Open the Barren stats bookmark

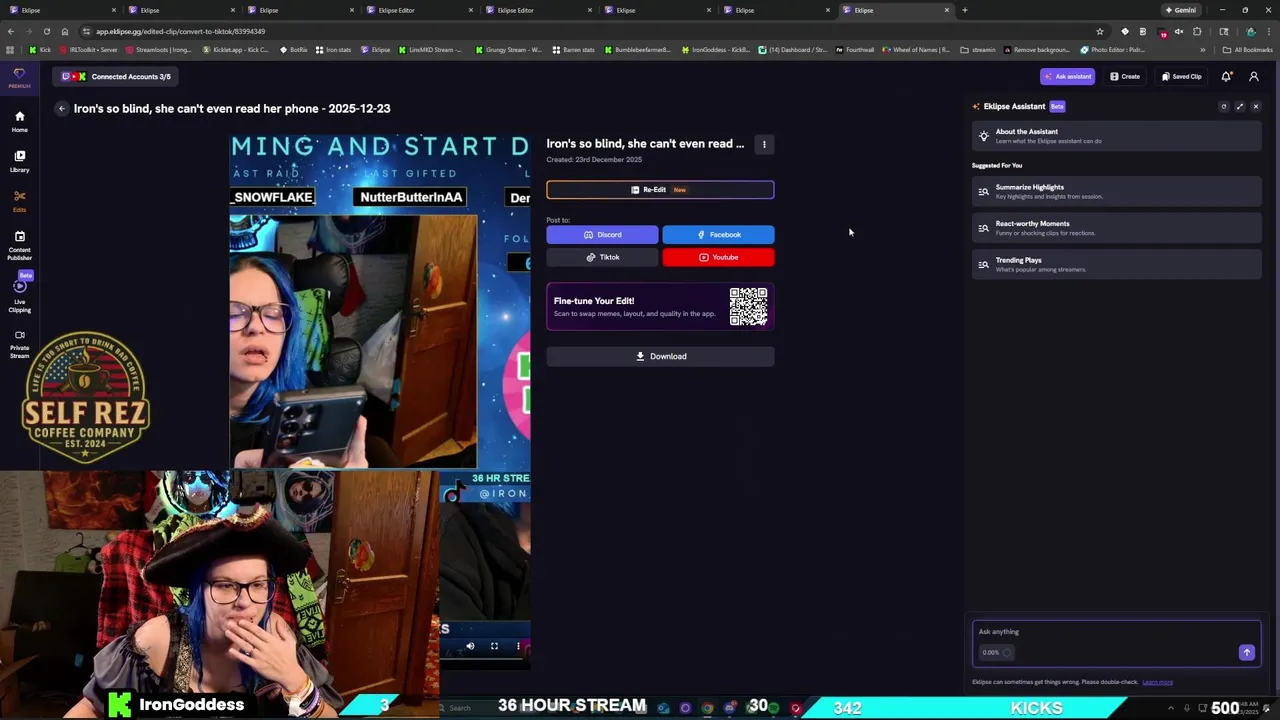coord(573,49)
